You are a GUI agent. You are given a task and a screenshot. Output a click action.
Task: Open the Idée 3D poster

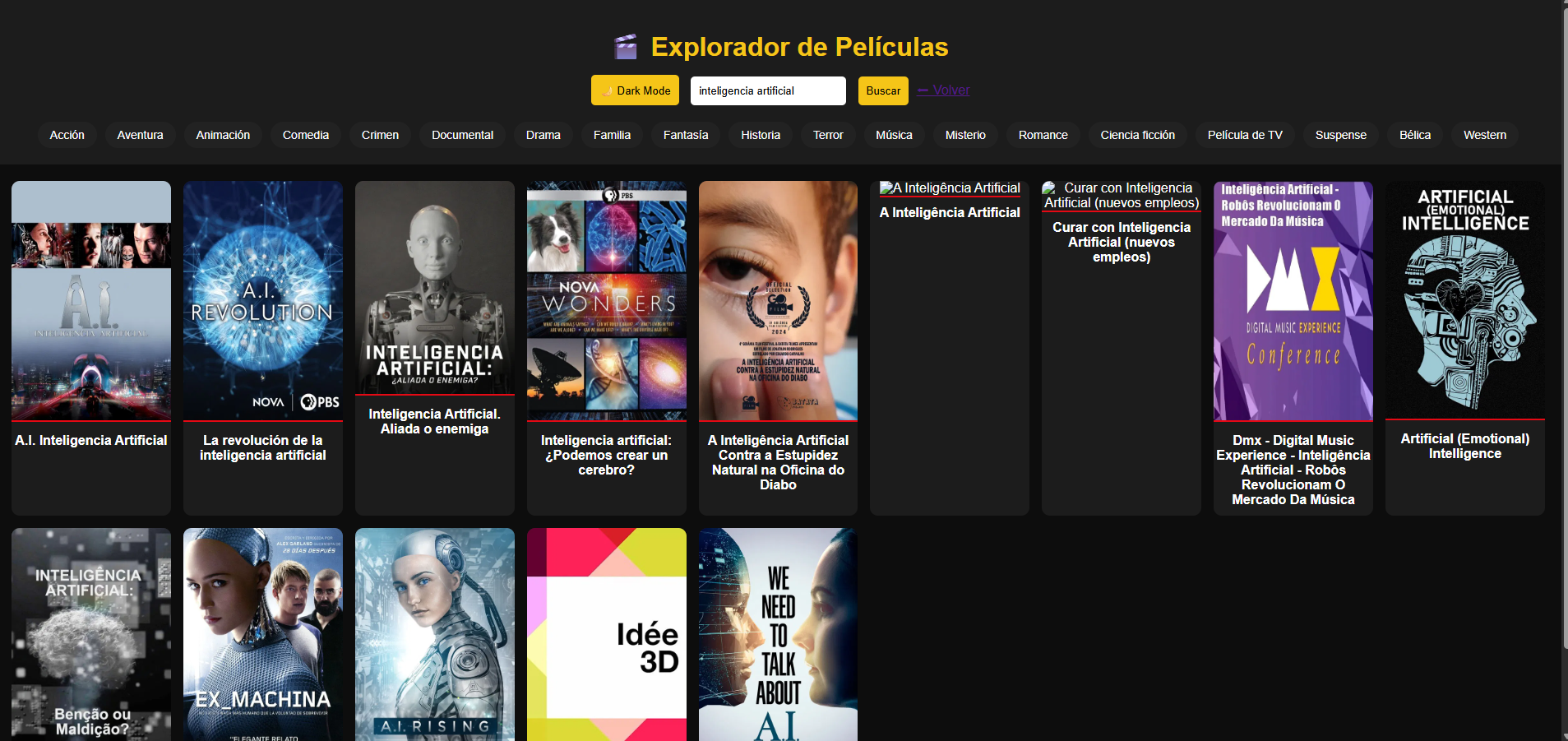tap(607, 635)
